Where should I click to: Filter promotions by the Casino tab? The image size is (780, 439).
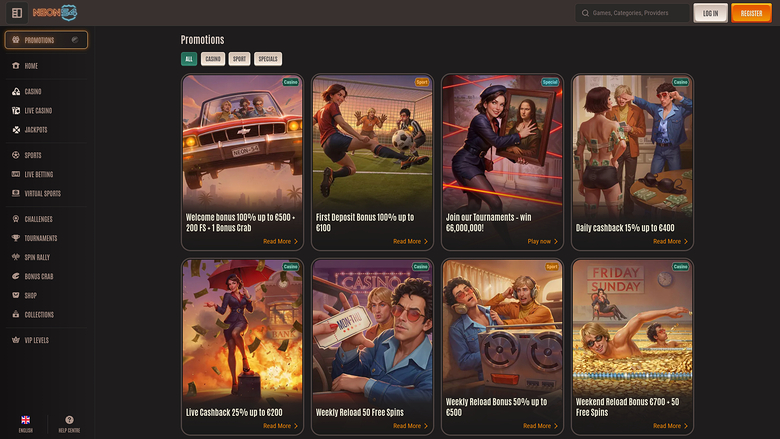pos(213,59)
